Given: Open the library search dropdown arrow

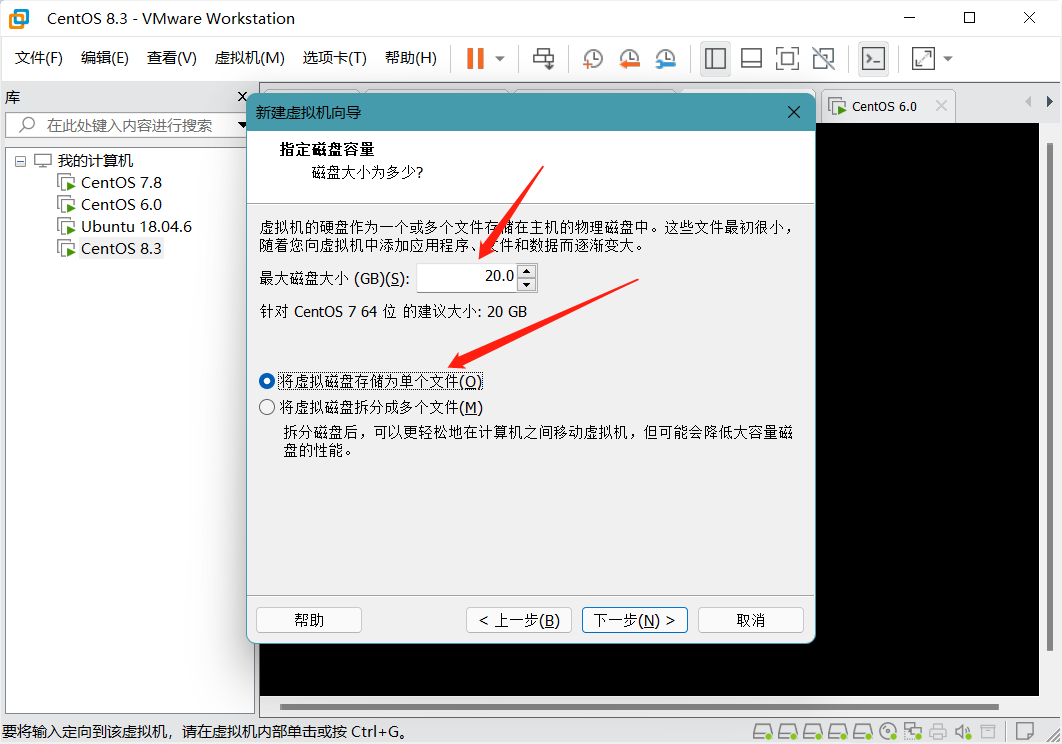Looking at the screenshot, I should tap(242, 125).
